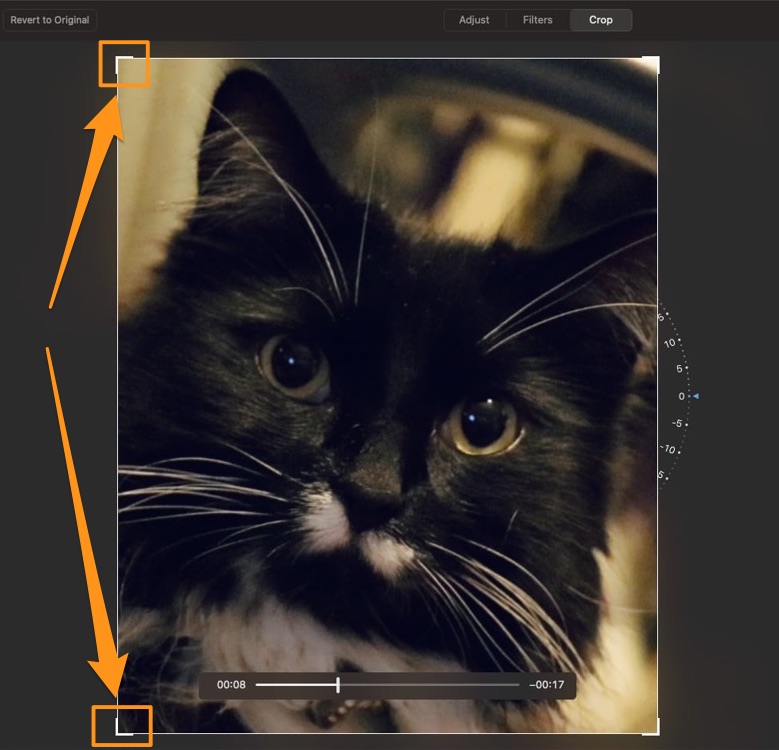Screen dimensions: 779x750
Task: Click the -5 degree mark on rotation dial
Action: click(677, 423)
